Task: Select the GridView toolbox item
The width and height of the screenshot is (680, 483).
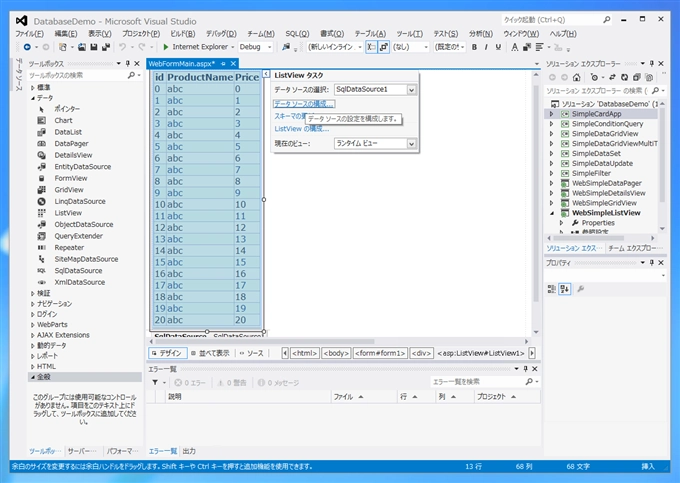Action: 69,190
